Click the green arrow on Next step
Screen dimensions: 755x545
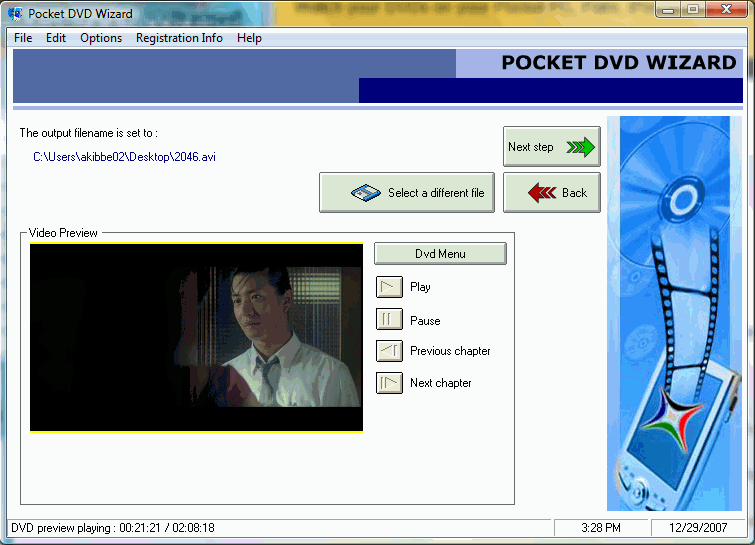(579, 147)
